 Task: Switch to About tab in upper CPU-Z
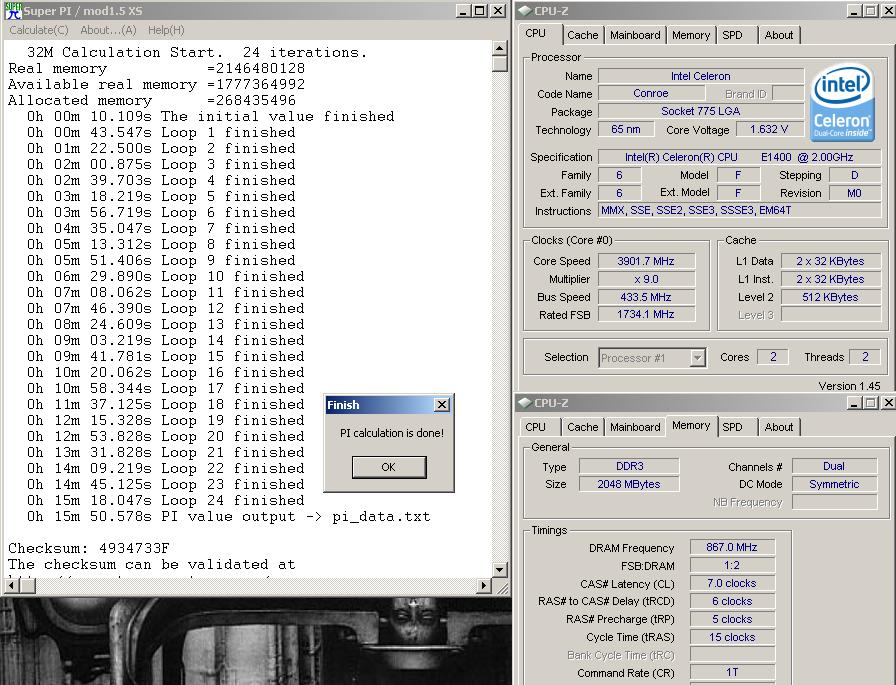[x=779, y=35]
